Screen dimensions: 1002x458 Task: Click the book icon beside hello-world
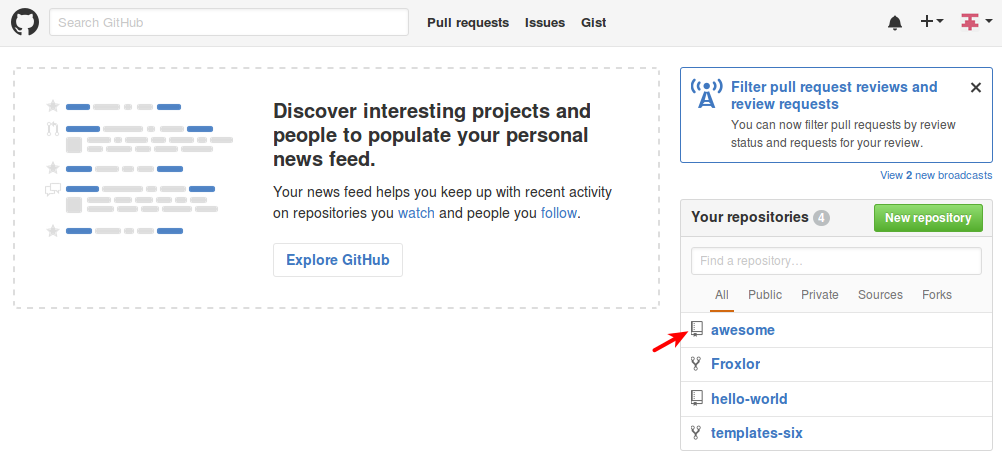click(697, 399)
